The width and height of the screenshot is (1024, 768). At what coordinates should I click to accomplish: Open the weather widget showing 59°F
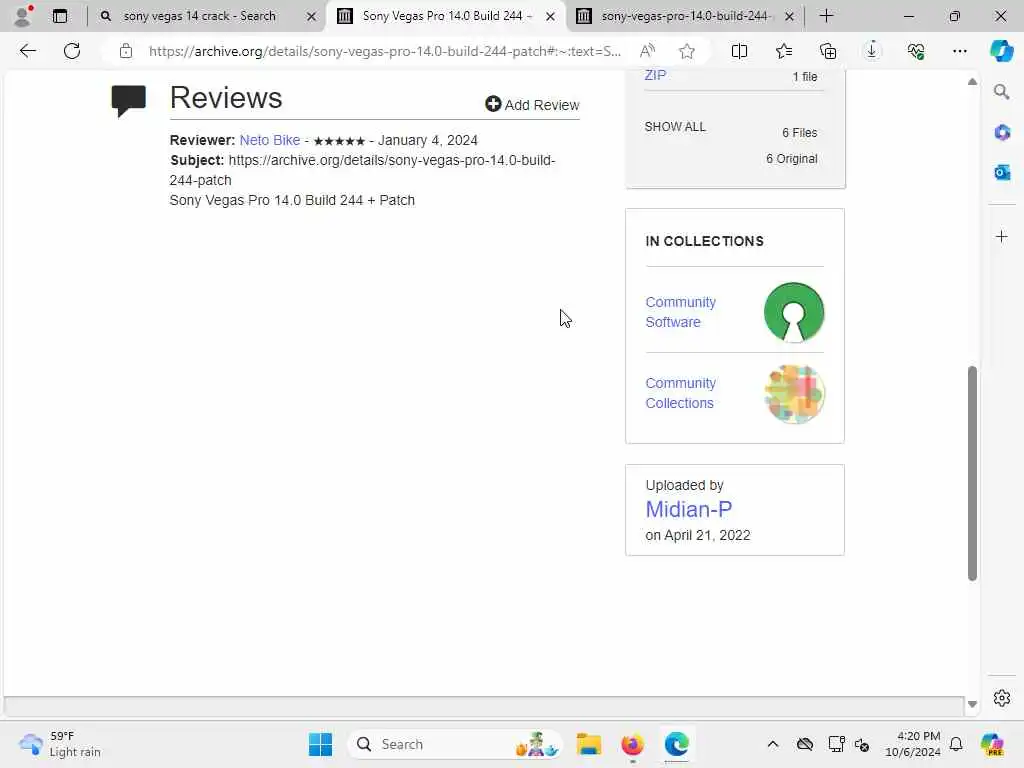60,744
